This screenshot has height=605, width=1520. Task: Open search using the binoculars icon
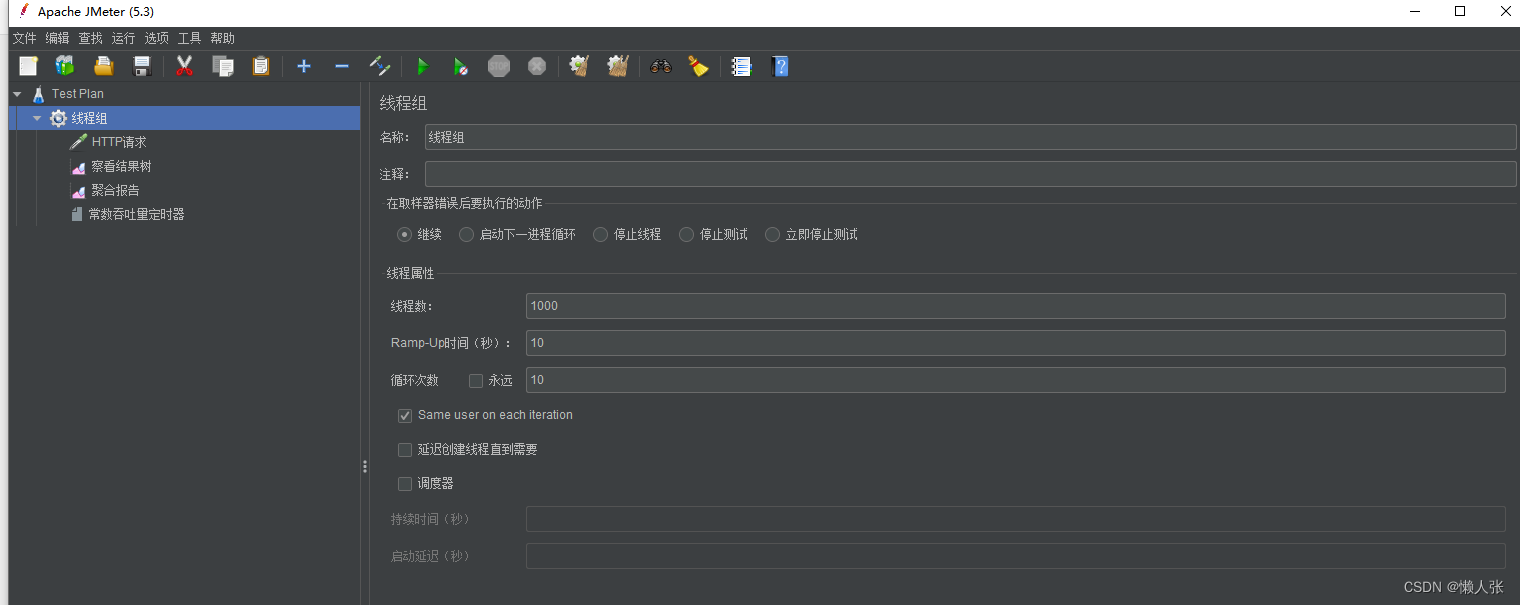click(x=660, y=66)
